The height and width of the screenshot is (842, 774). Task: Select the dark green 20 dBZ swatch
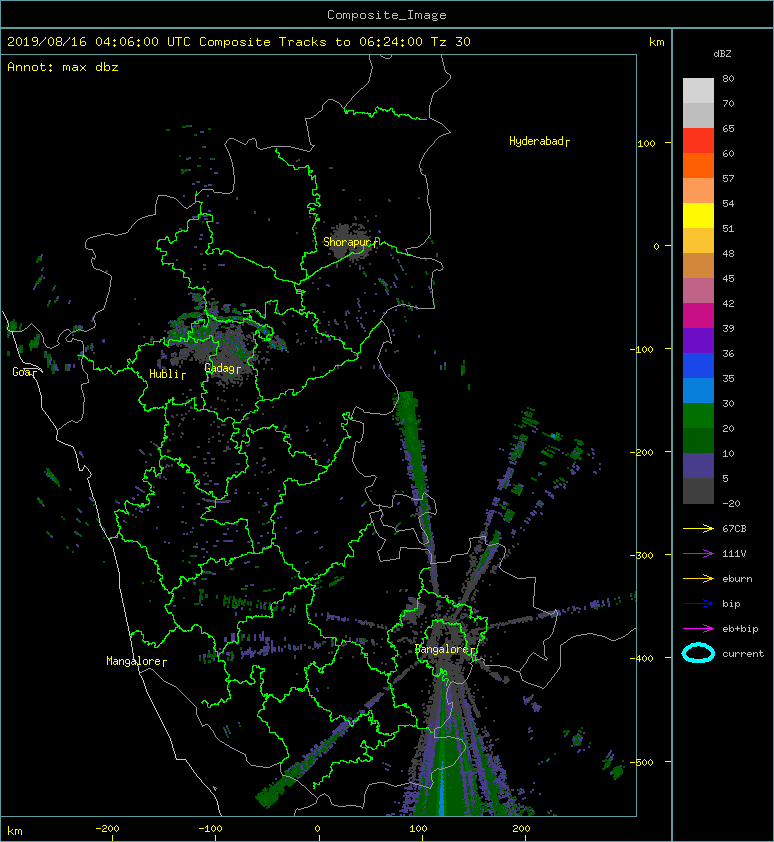(x=698, y=440)
